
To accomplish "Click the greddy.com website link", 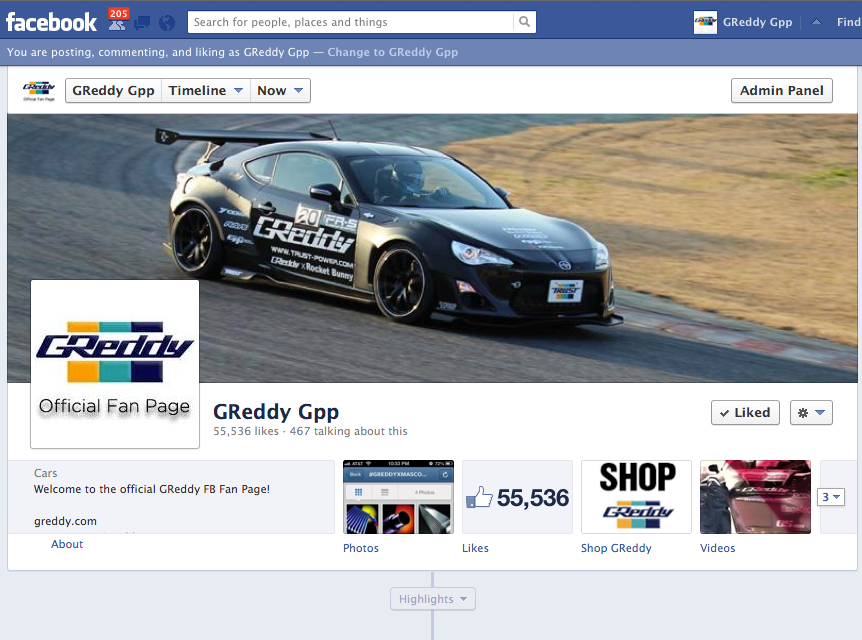I will pyautogui.click(x=65, y=521).
